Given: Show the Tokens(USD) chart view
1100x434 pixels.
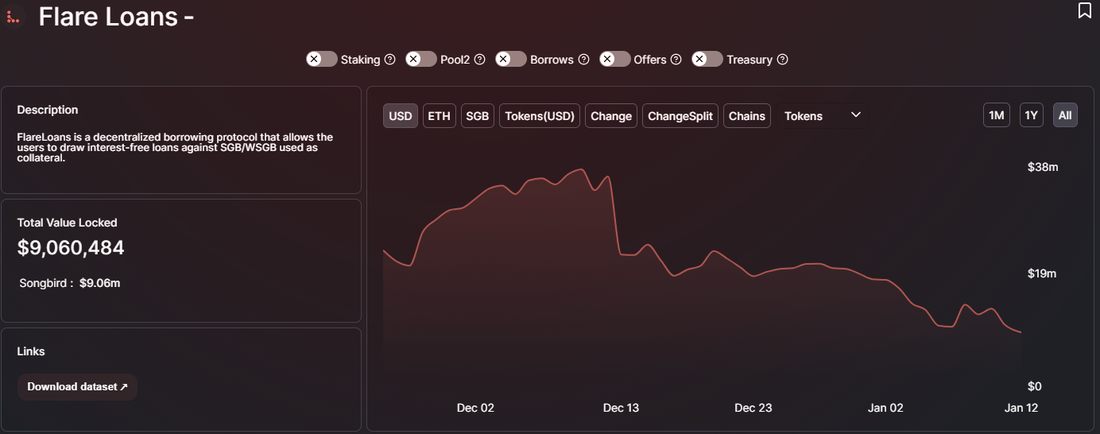Looking at the screenshot, I should pos(540,116).
